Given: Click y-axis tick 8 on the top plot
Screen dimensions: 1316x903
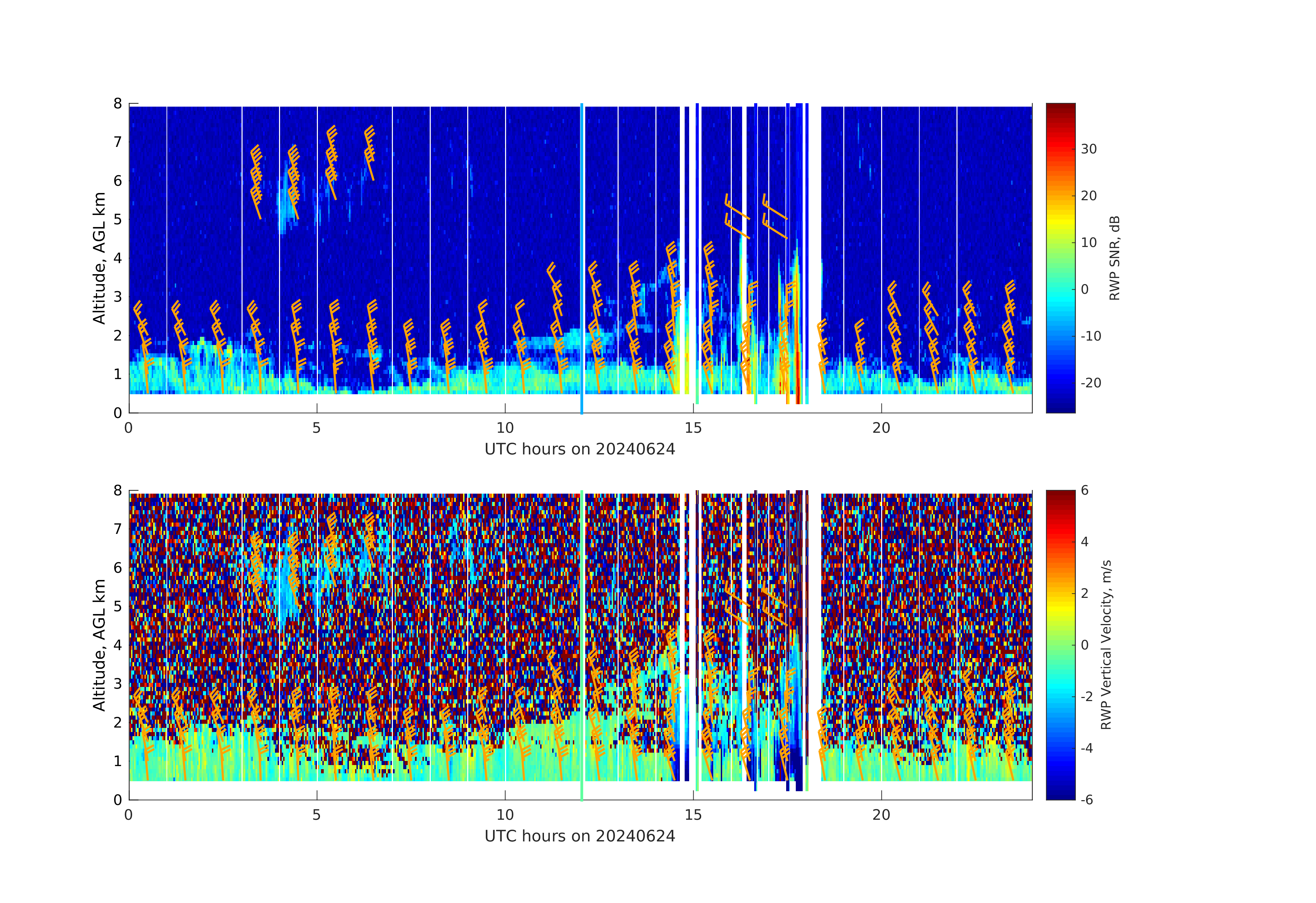Looking at the screenshot, I should (118, 104).
